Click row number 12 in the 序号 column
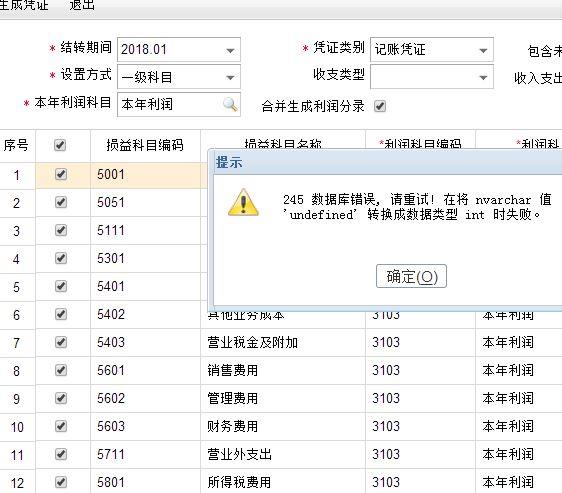 click(x=17, y=482)
